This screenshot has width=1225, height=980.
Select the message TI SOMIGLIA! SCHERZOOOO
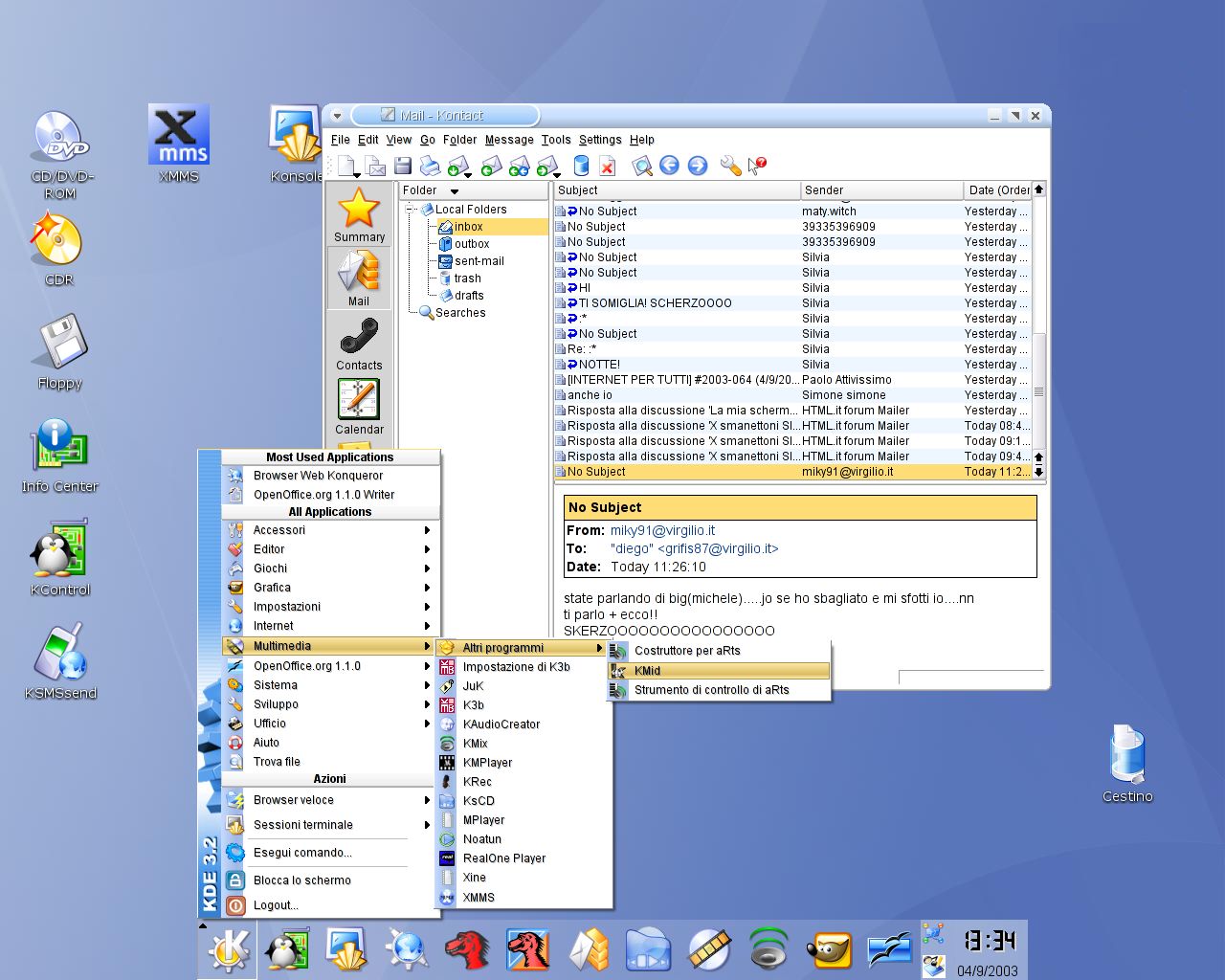(x=792, y=303)
